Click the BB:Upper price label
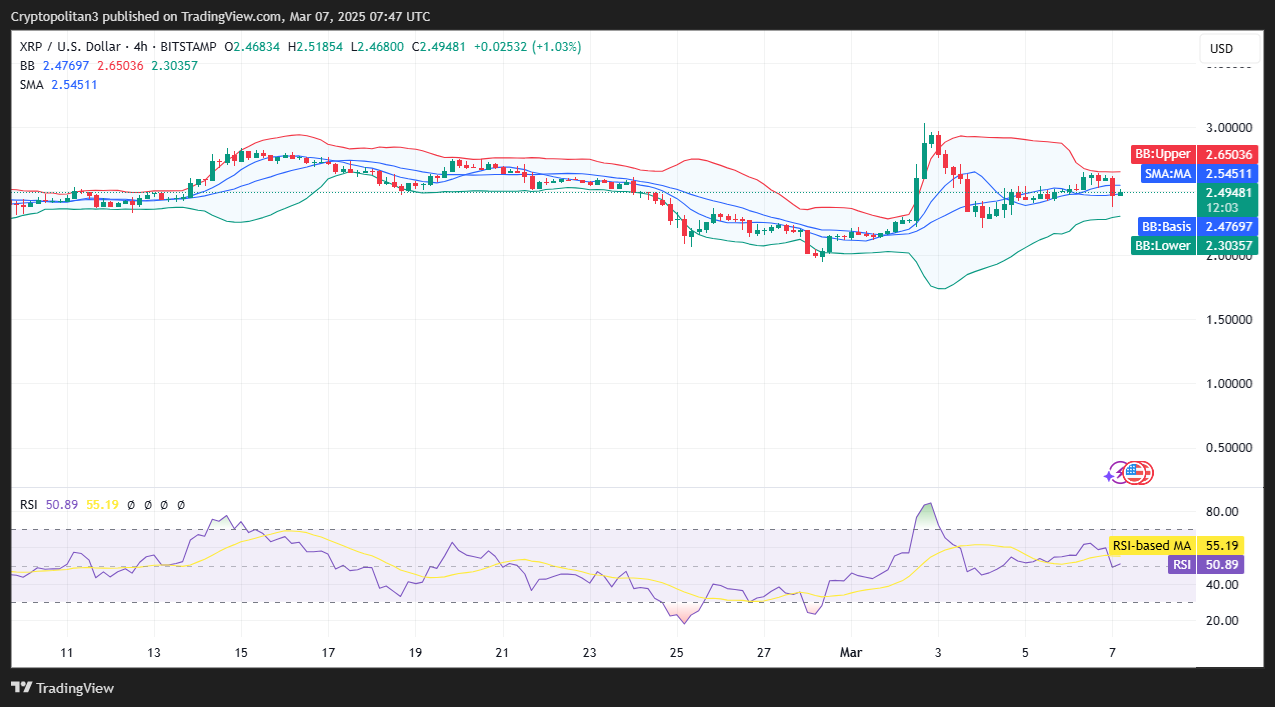The image size is (1275, 707). [x=1161, y=154]
